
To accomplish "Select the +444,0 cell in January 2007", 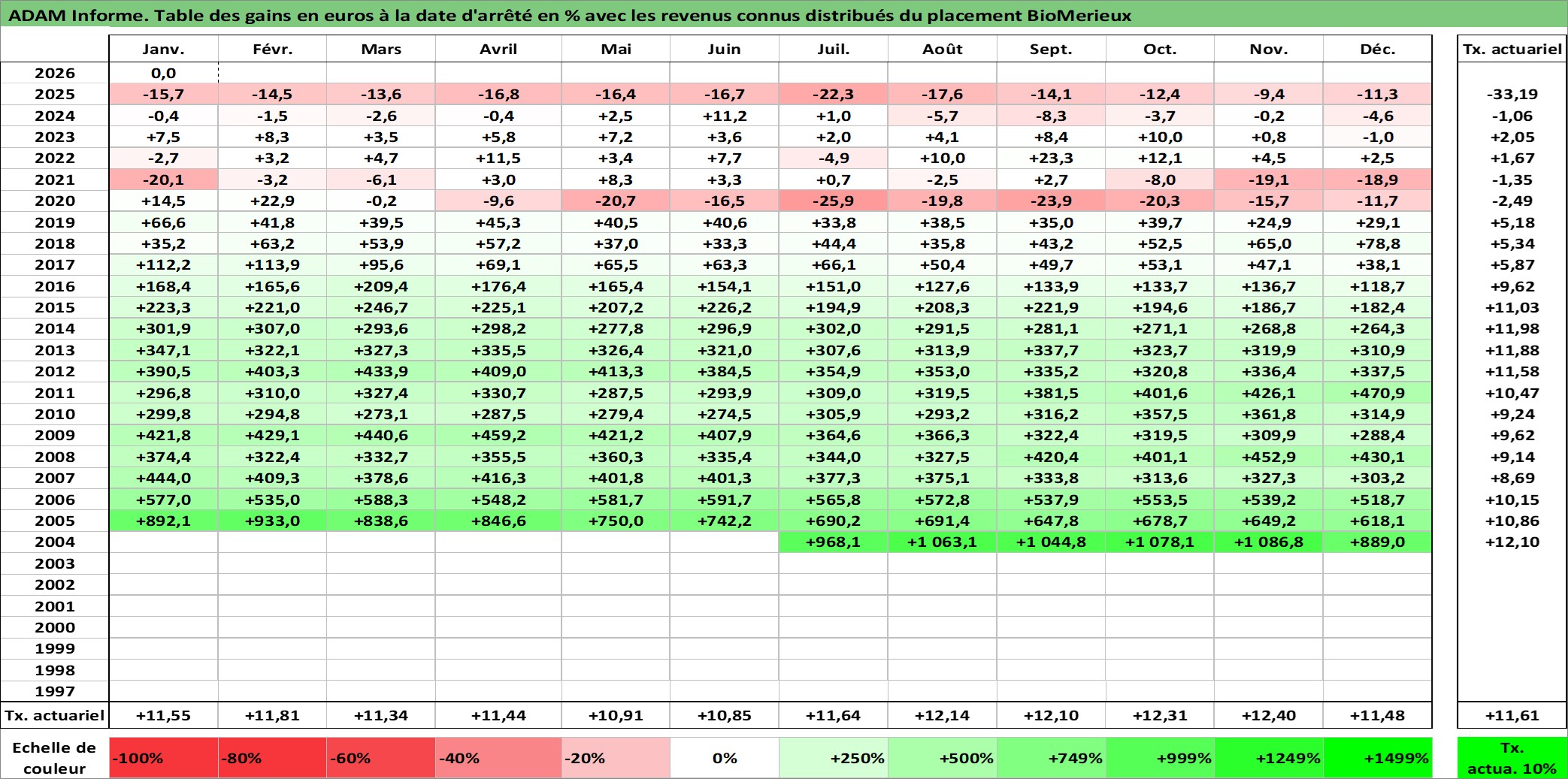I will (x=164, y=478).
